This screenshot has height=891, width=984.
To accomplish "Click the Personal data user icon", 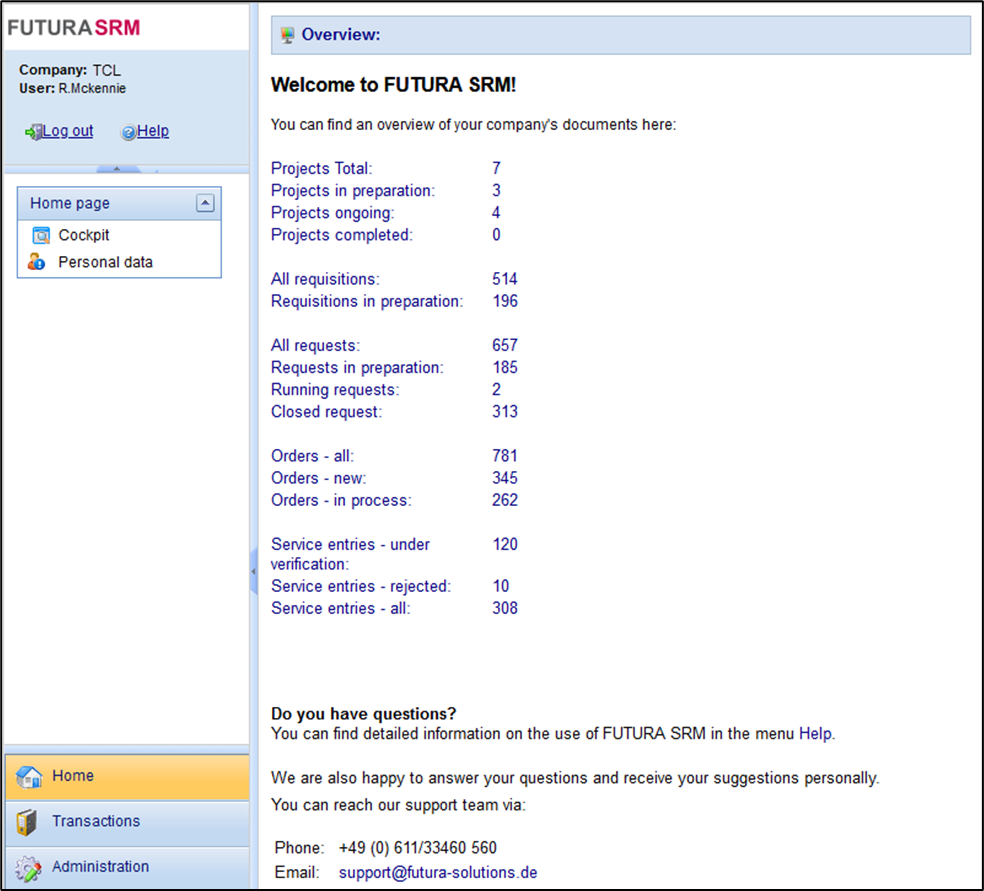I will (37, 262).
